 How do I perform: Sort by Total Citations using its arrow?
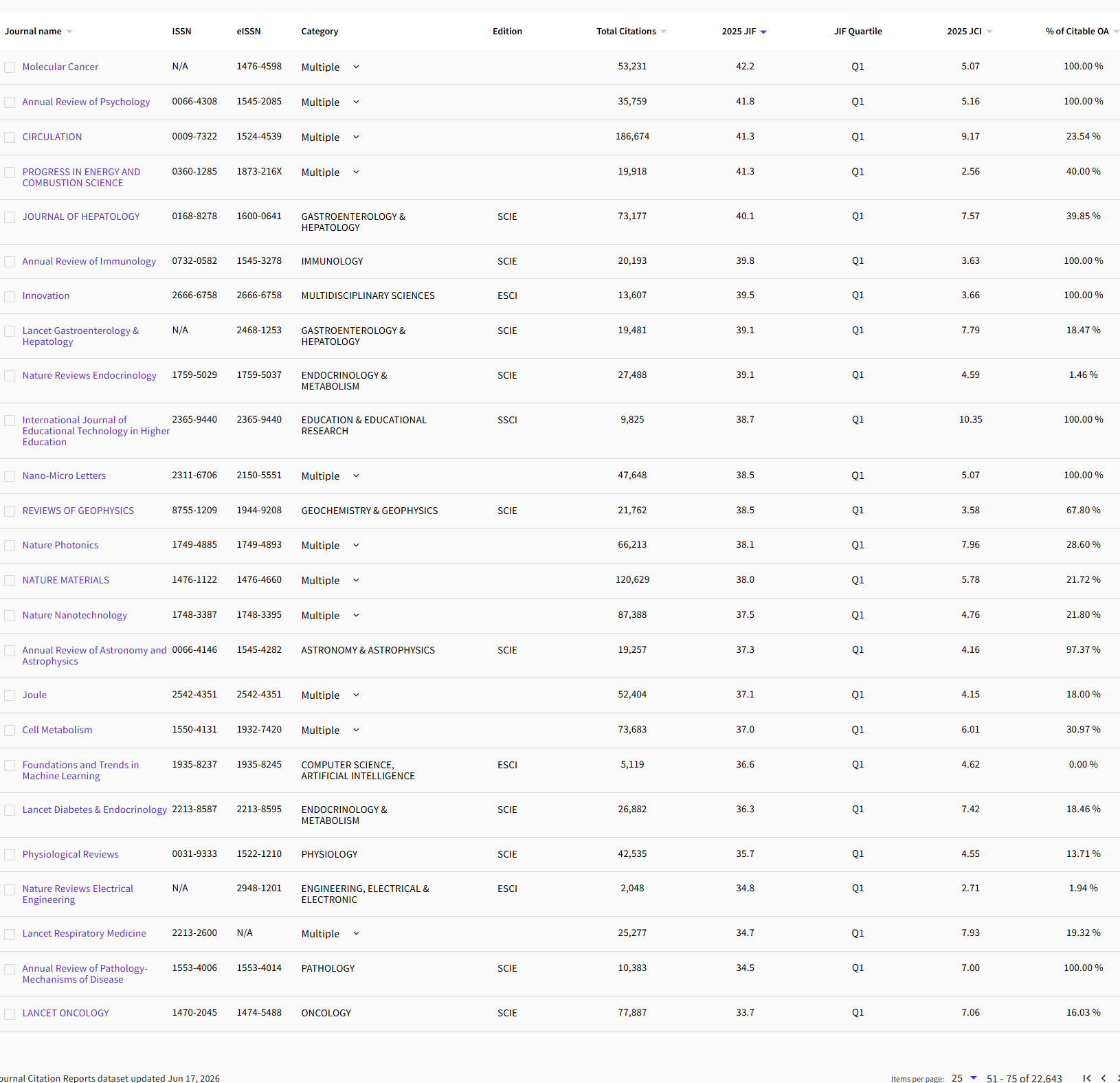point(664,32)
